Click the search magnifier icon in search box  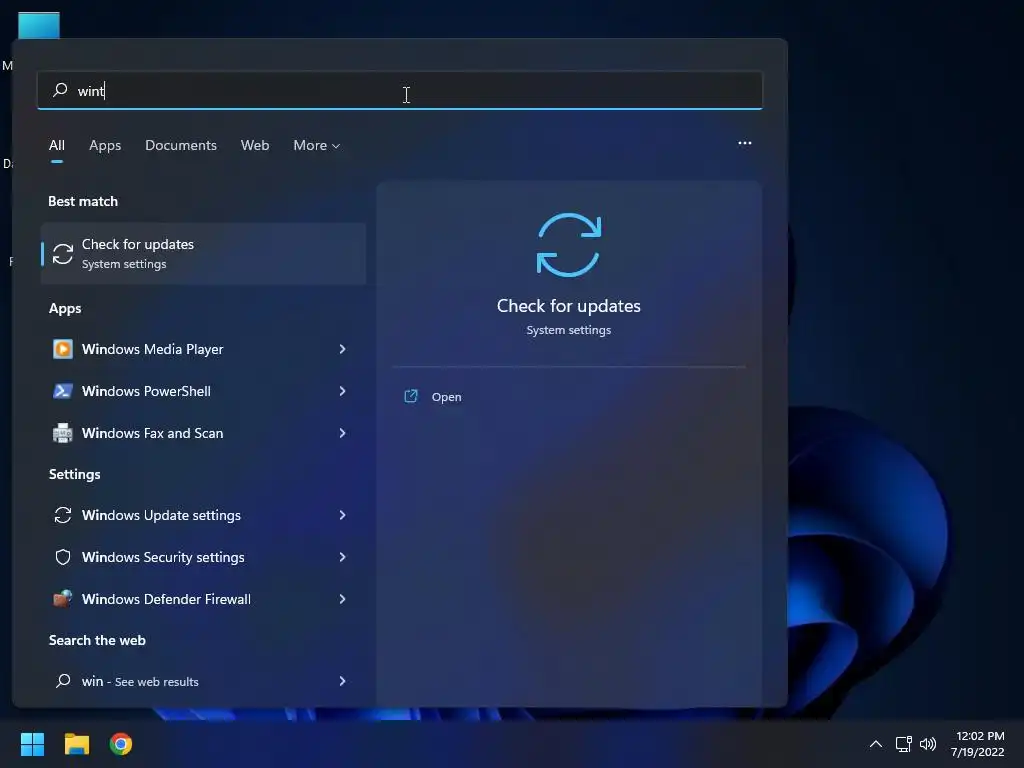pos(60,89)
